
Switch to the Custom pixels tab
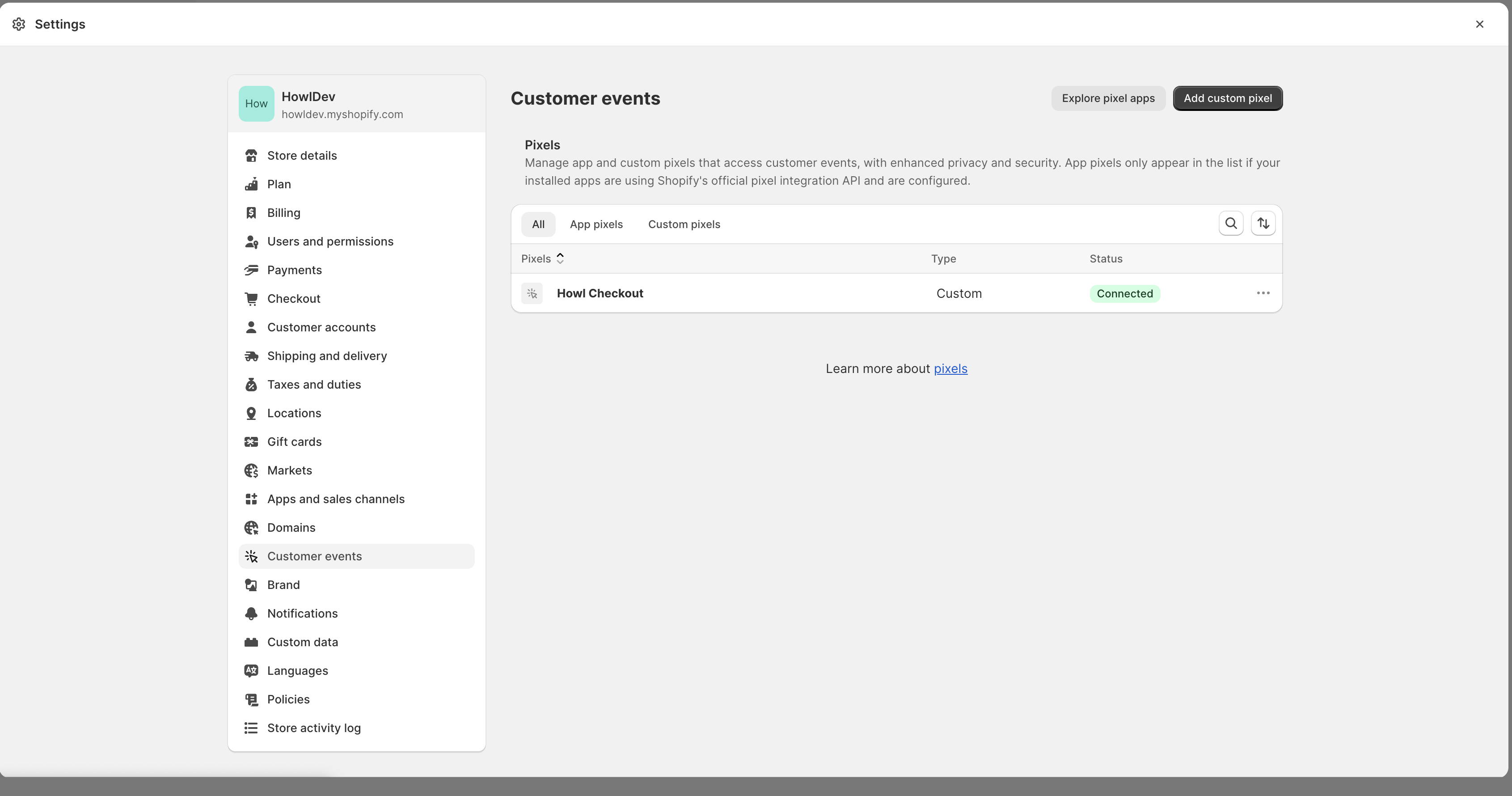(x=684, y=224)
